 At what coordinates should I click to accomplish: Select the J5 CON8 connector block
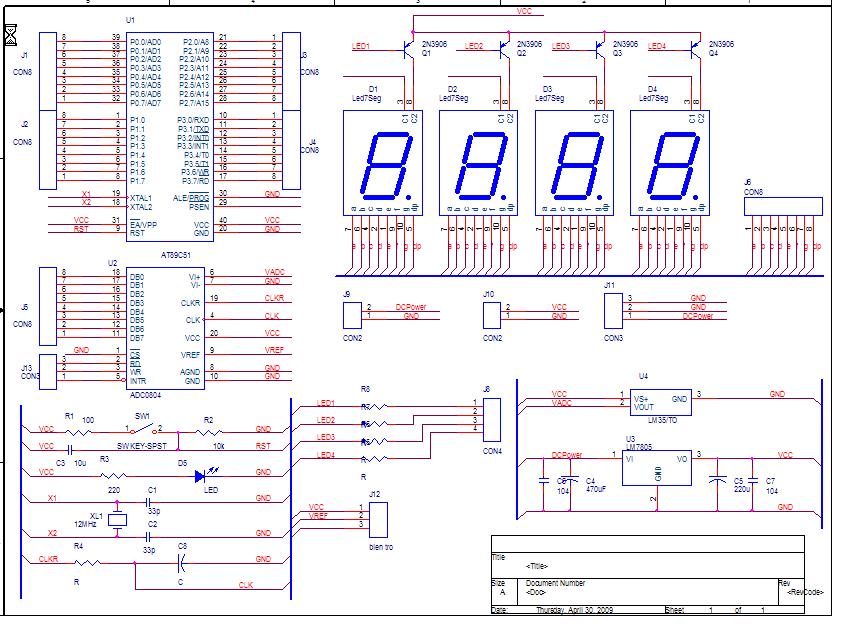coord(48,306)
